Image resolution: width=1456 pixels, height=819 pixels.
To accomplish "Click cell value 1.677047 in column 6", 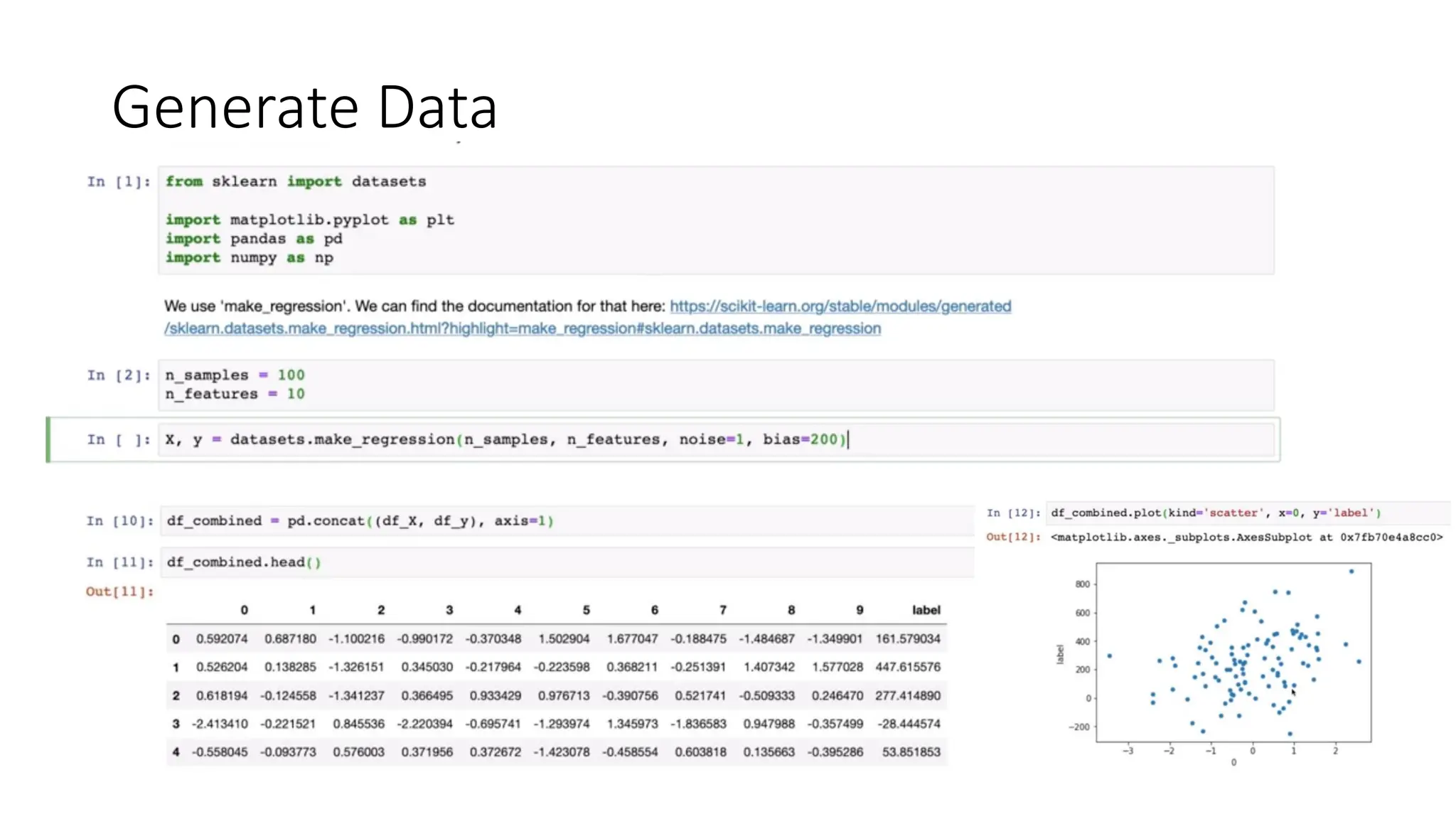I will (632, 638).
